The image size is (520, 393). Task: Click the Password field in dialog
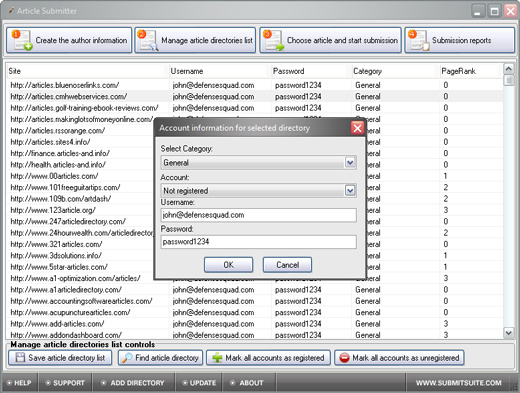click(258, 242)
